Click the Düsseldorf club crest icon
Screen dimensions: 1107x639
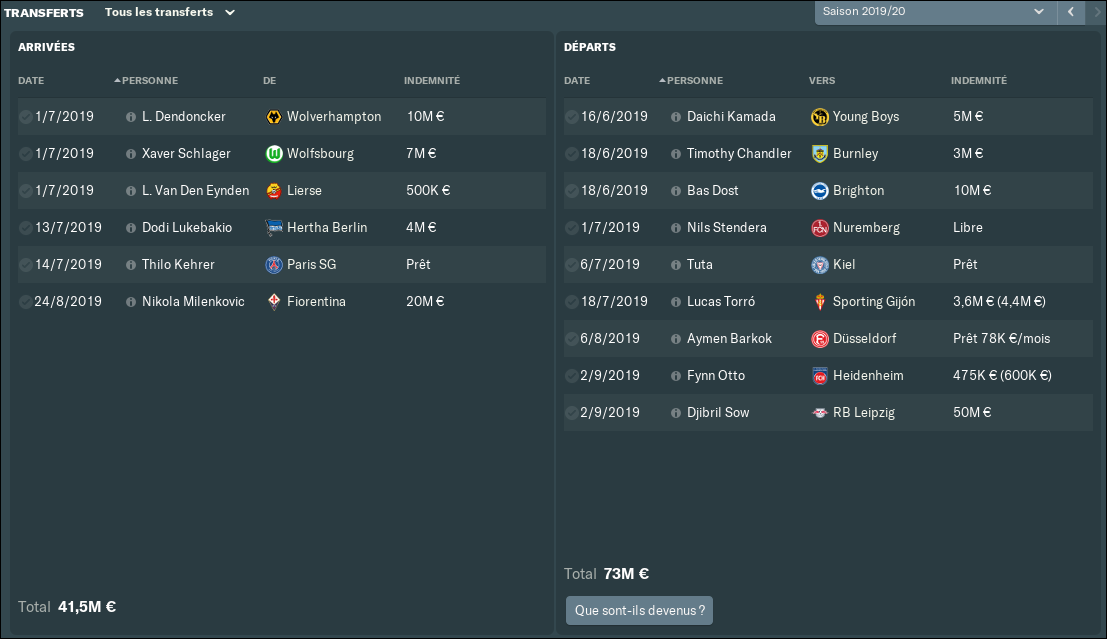tap(820, 339)
